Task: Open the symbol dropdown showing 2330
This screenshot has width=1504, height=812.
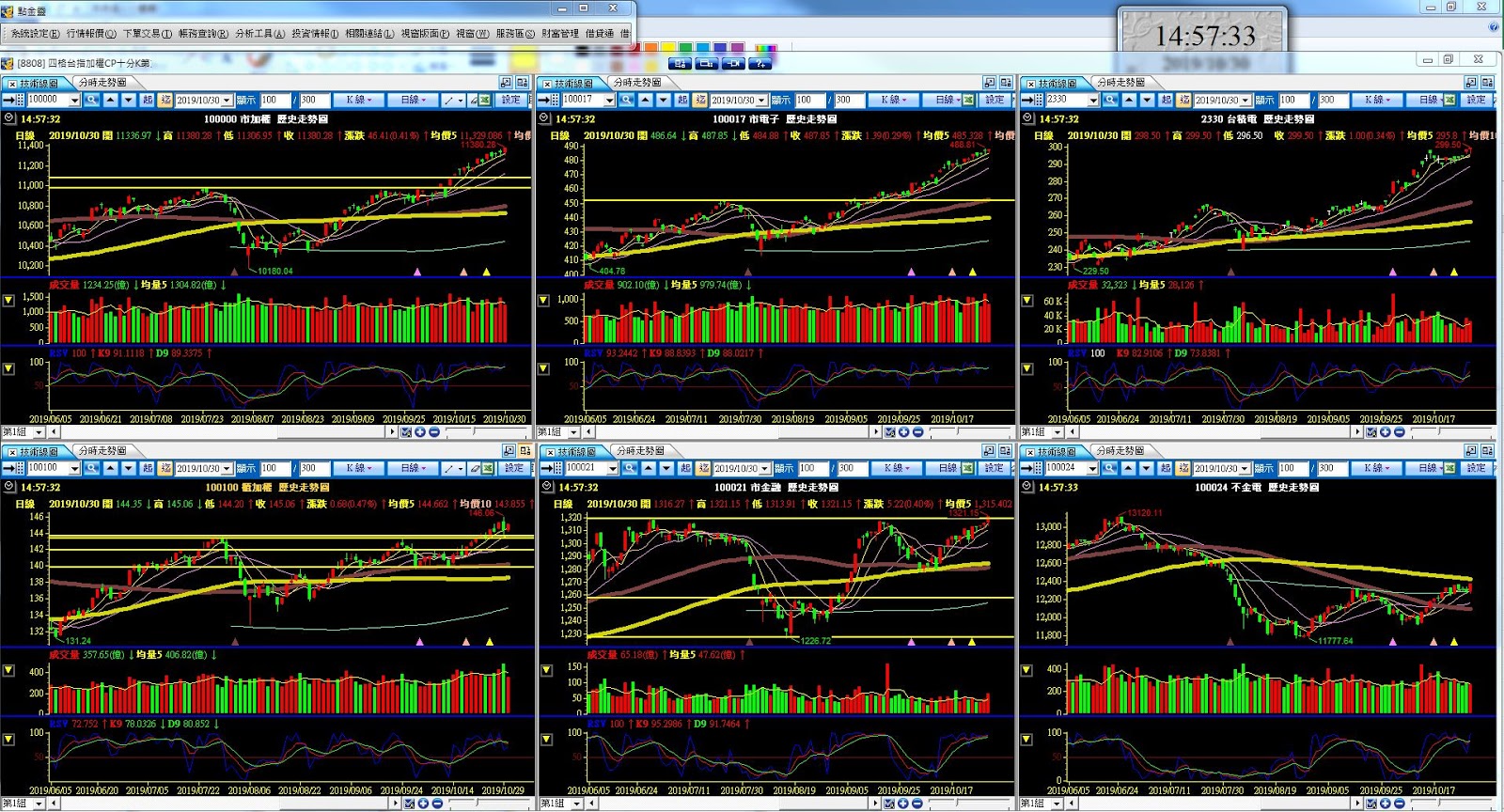Action: click(1093, 101)
